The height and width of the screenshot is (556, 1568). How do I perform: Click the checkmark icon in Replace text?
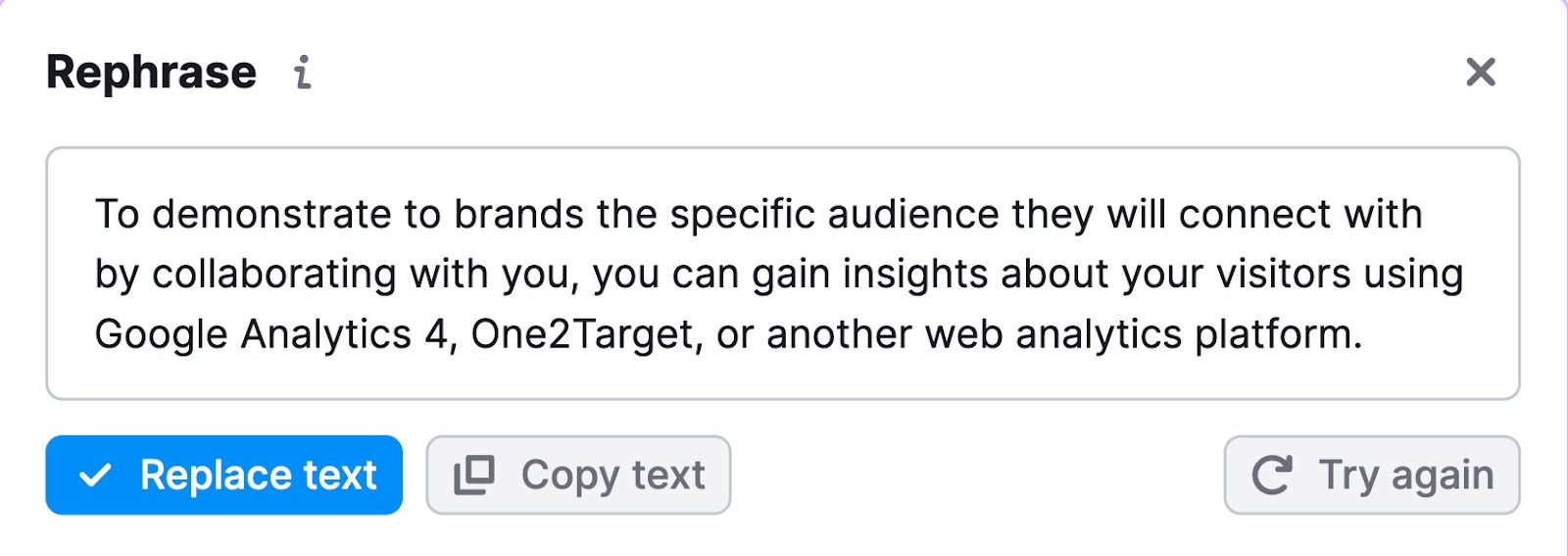[x=95, y=476]
